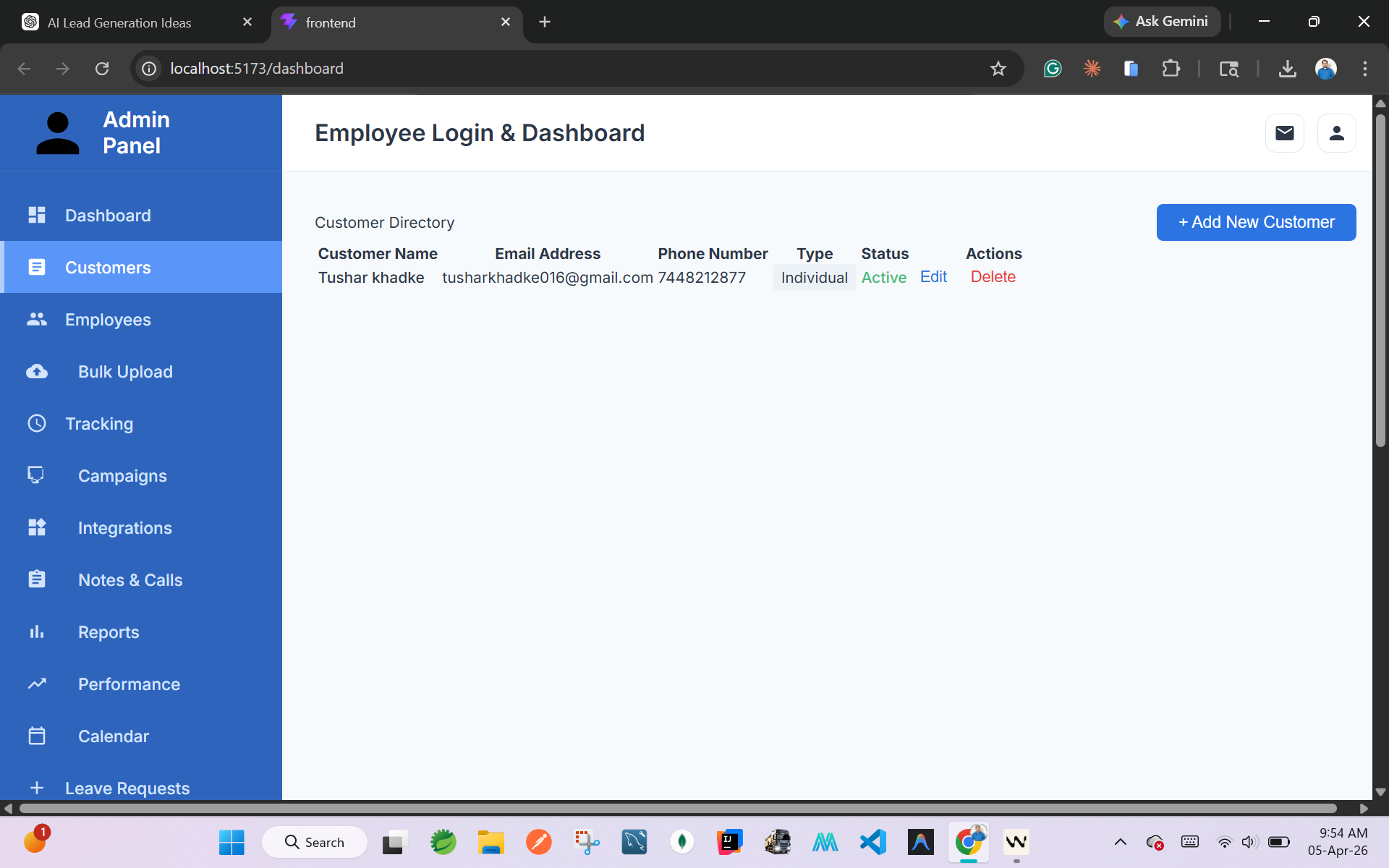Click the Notes & Calls clipboard icon
This screenshot has width=1389, height=868.
tap(37, 579)
